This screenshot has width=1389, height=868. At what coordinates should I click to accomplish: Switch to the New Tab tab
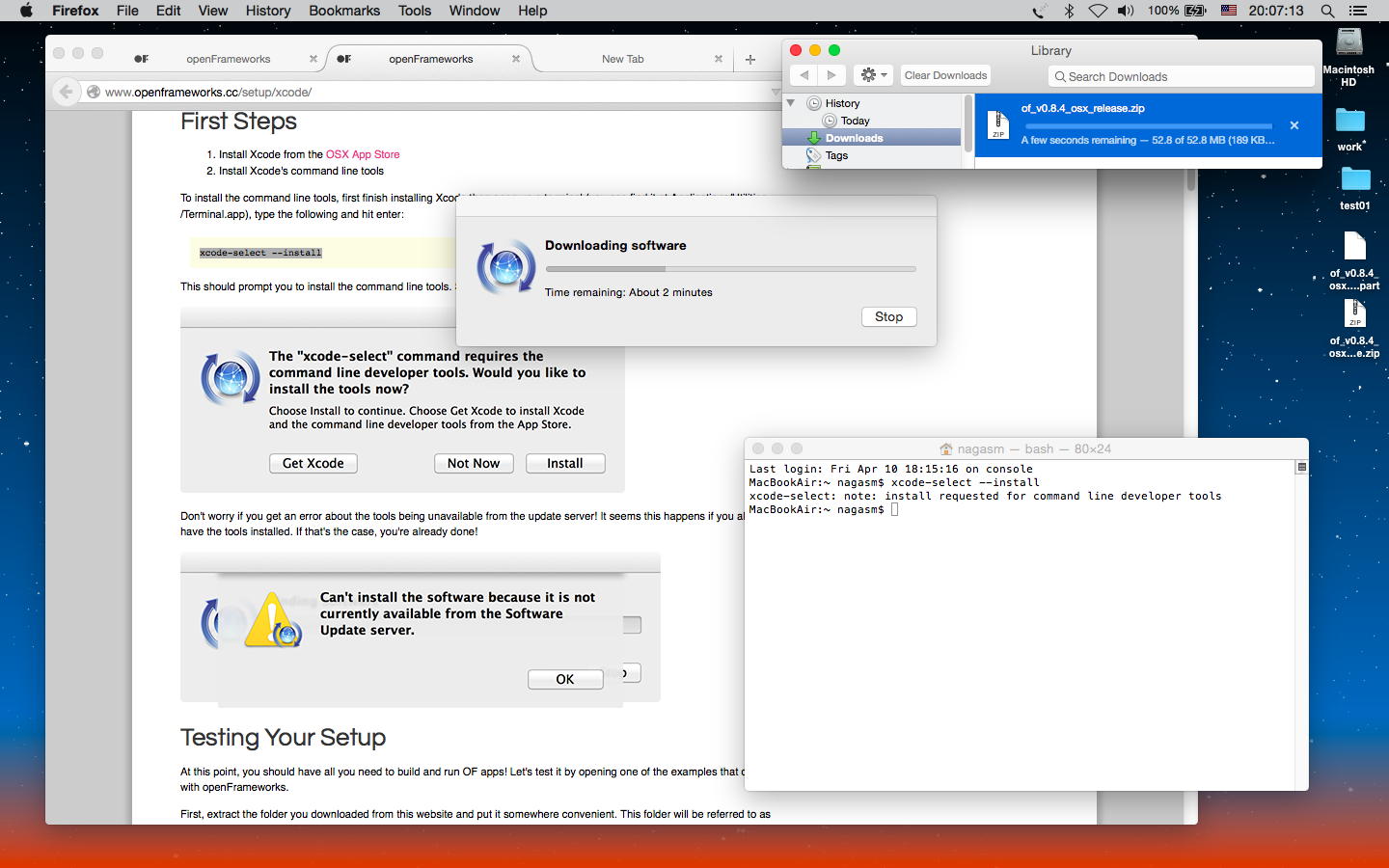tap(622, 59)
